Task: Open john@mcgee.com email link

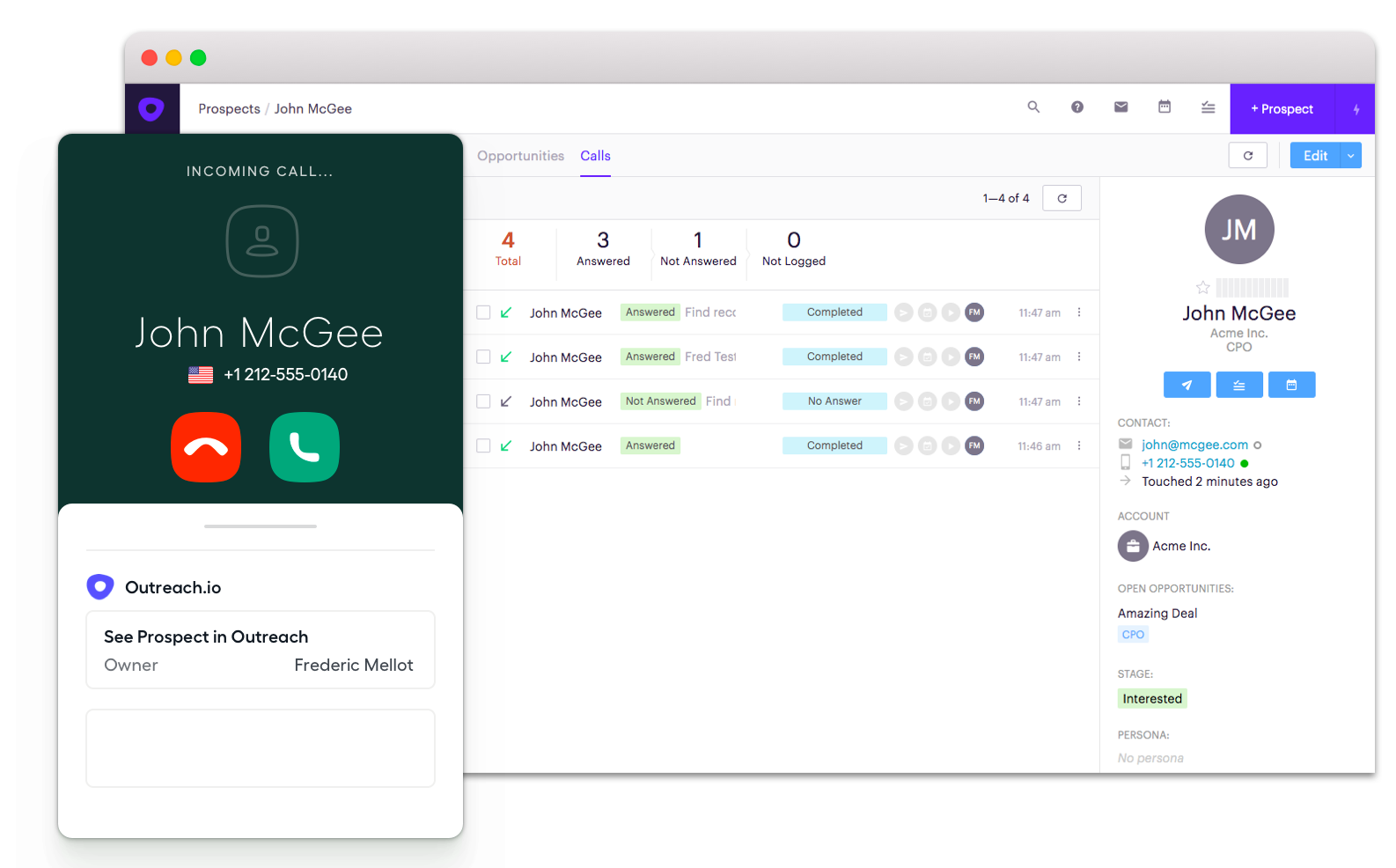Action: coord(1194,445)
